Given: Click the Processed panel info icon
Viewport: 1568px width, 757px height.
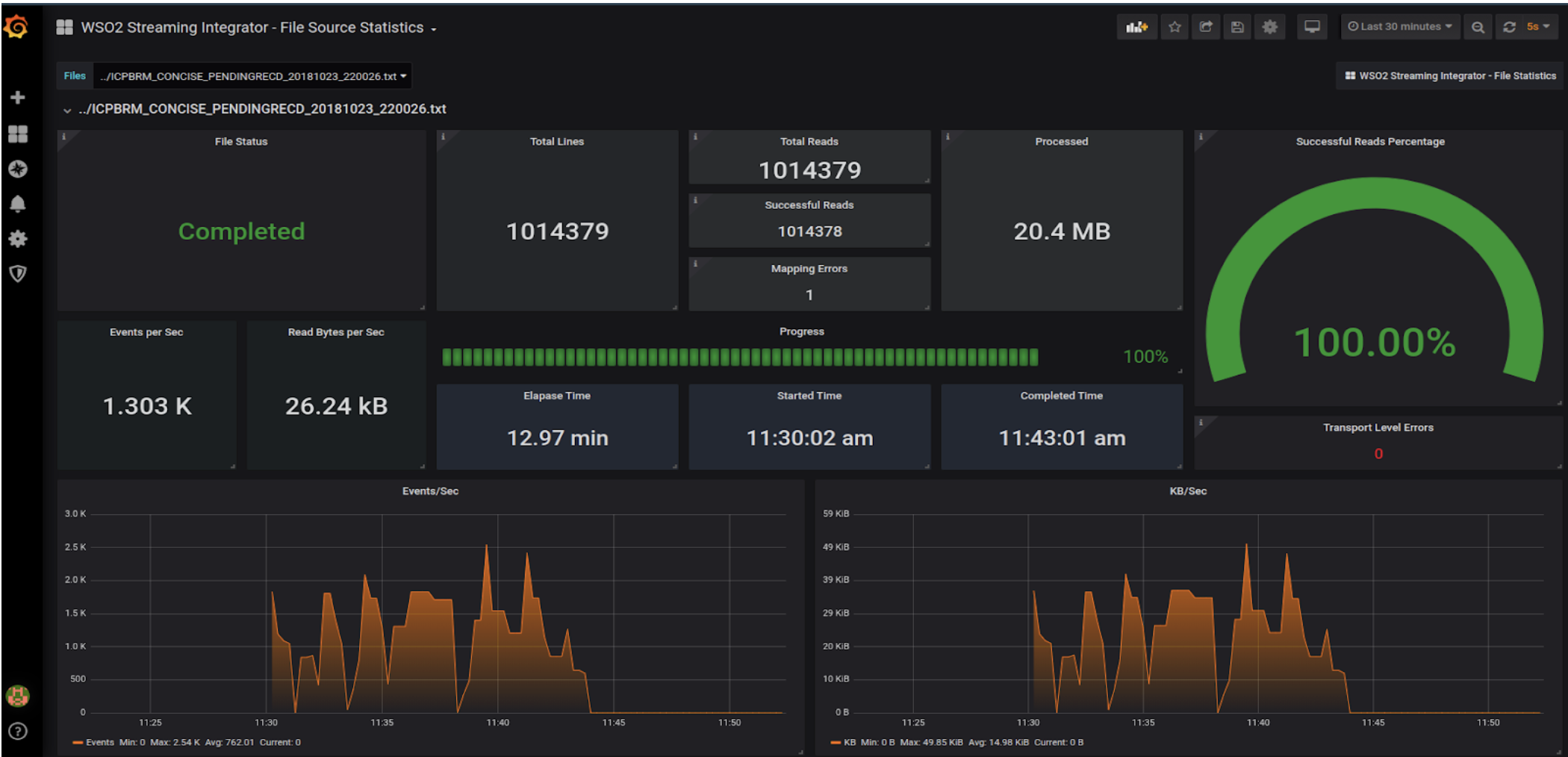Looking at the screenshot, I should (x=948, y=137).
